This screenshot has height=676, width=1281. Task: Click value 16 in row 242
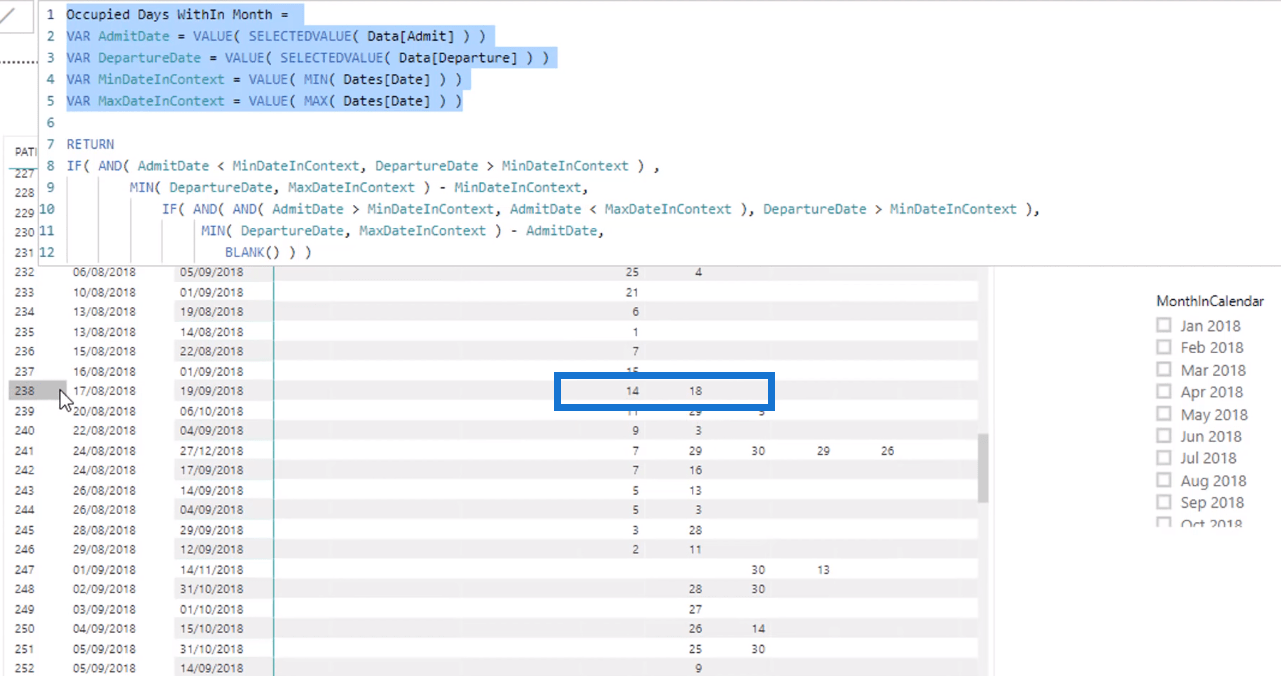[695, 471]
